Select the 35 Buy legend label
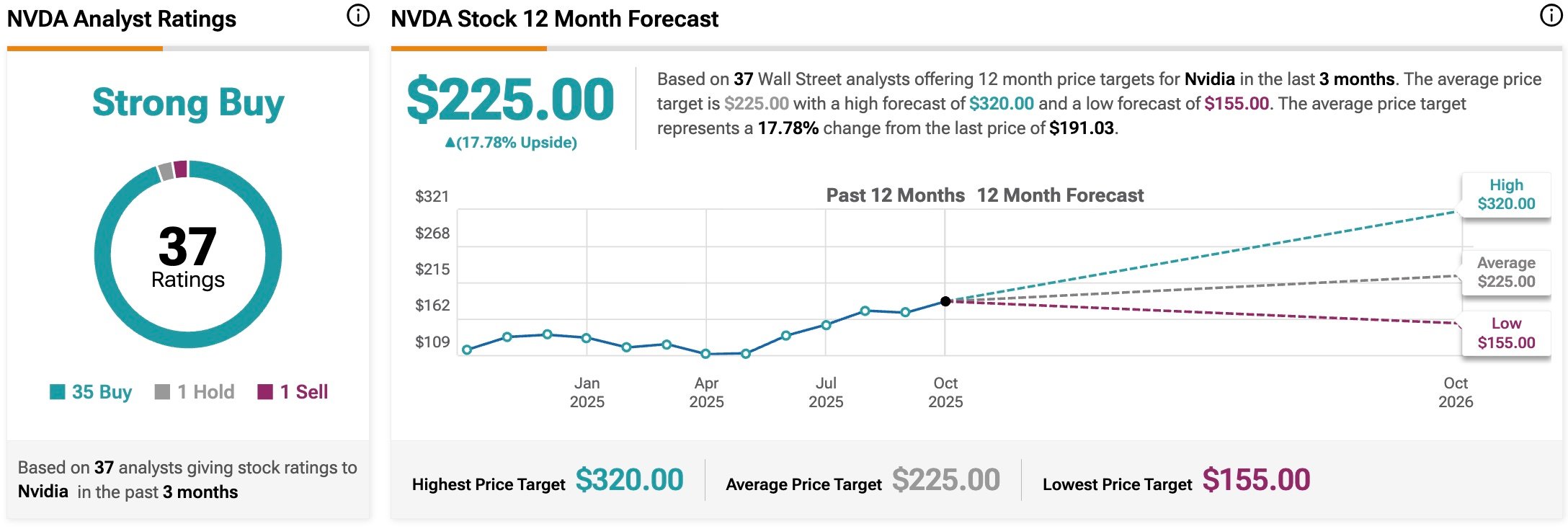Viewport: 1568px width, 529px height. [102, 391]
